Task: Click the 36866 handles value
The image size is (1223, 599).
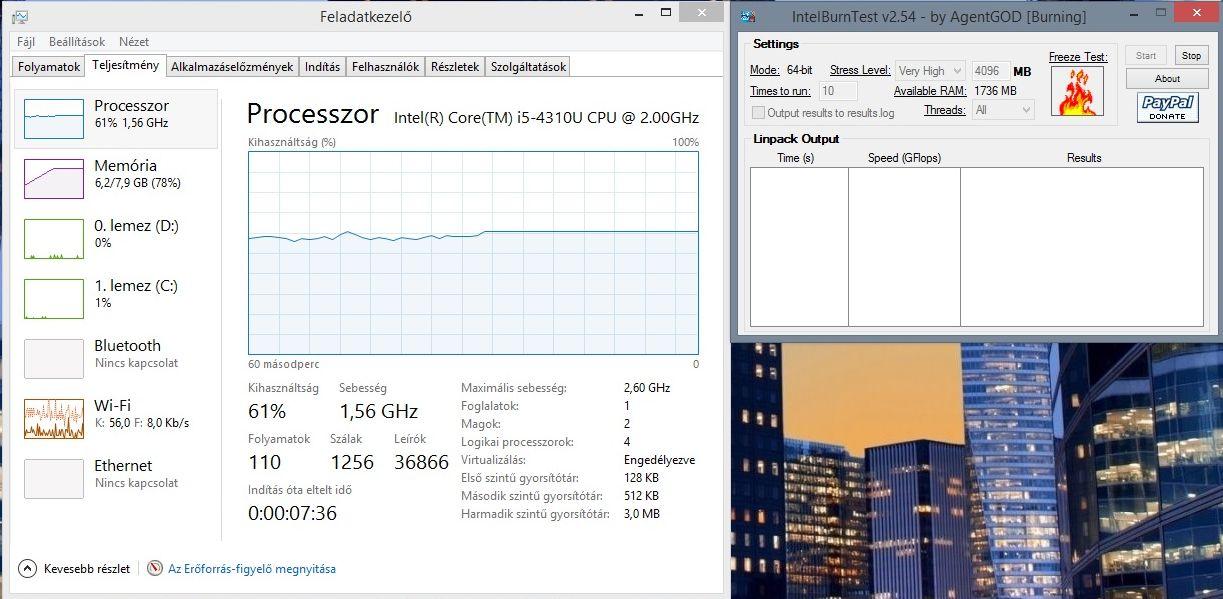Action: [x=421, y=462]
